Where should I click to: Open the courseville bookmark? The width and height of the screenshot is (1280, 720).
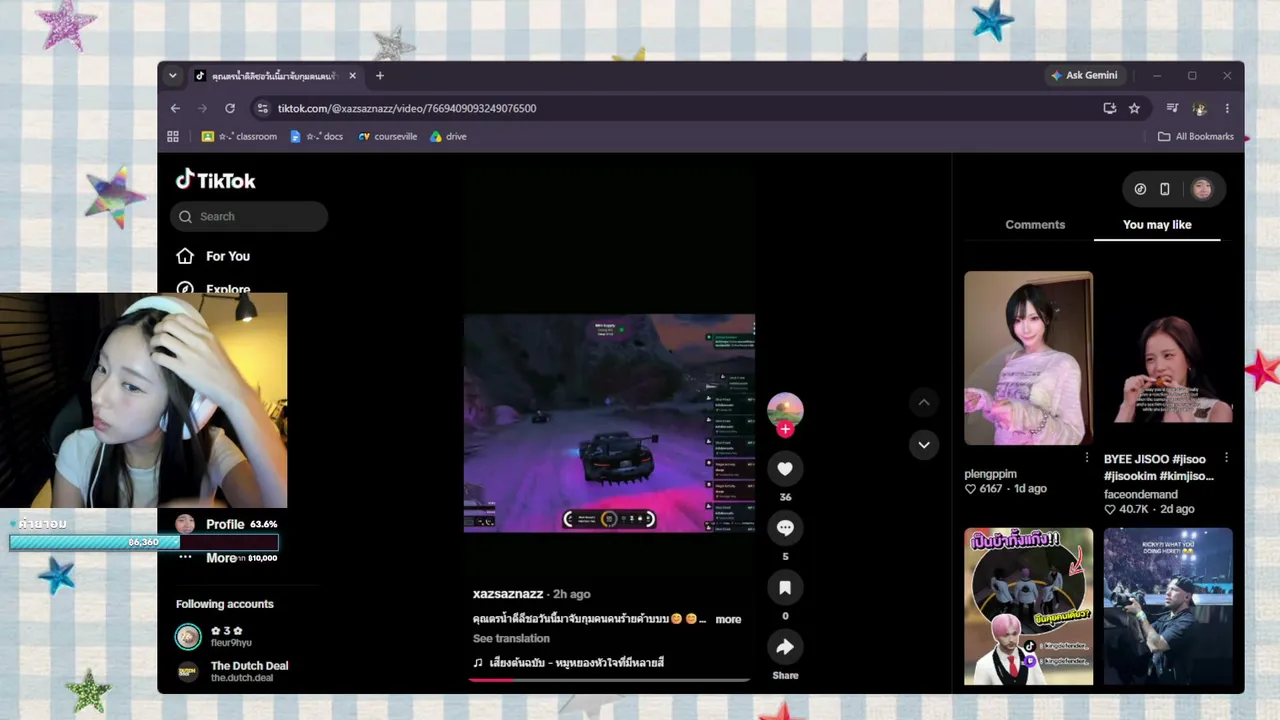point(388,136)
